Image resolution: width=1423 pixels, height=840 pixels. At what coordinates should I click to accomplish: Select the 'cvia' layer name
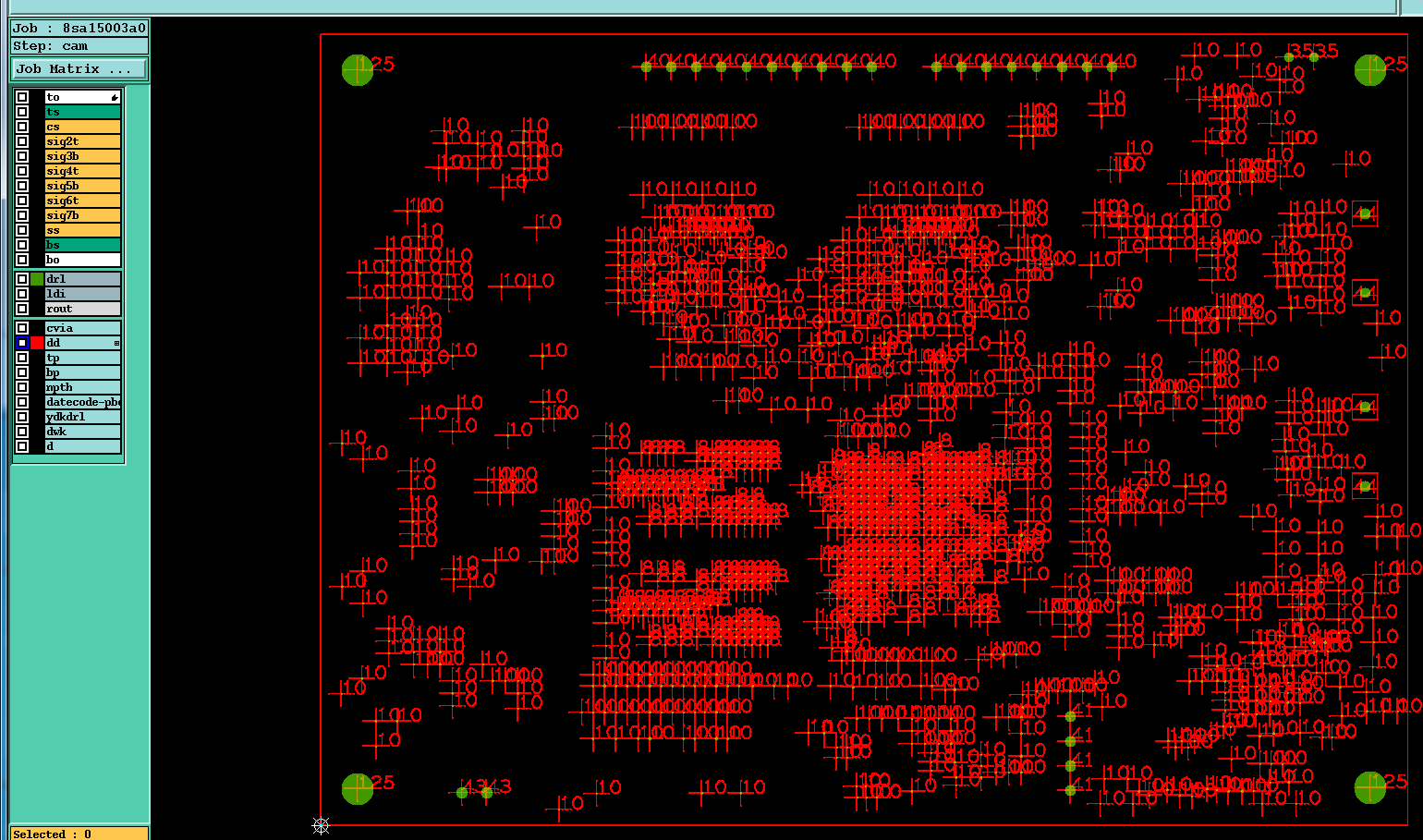(83, 328)
